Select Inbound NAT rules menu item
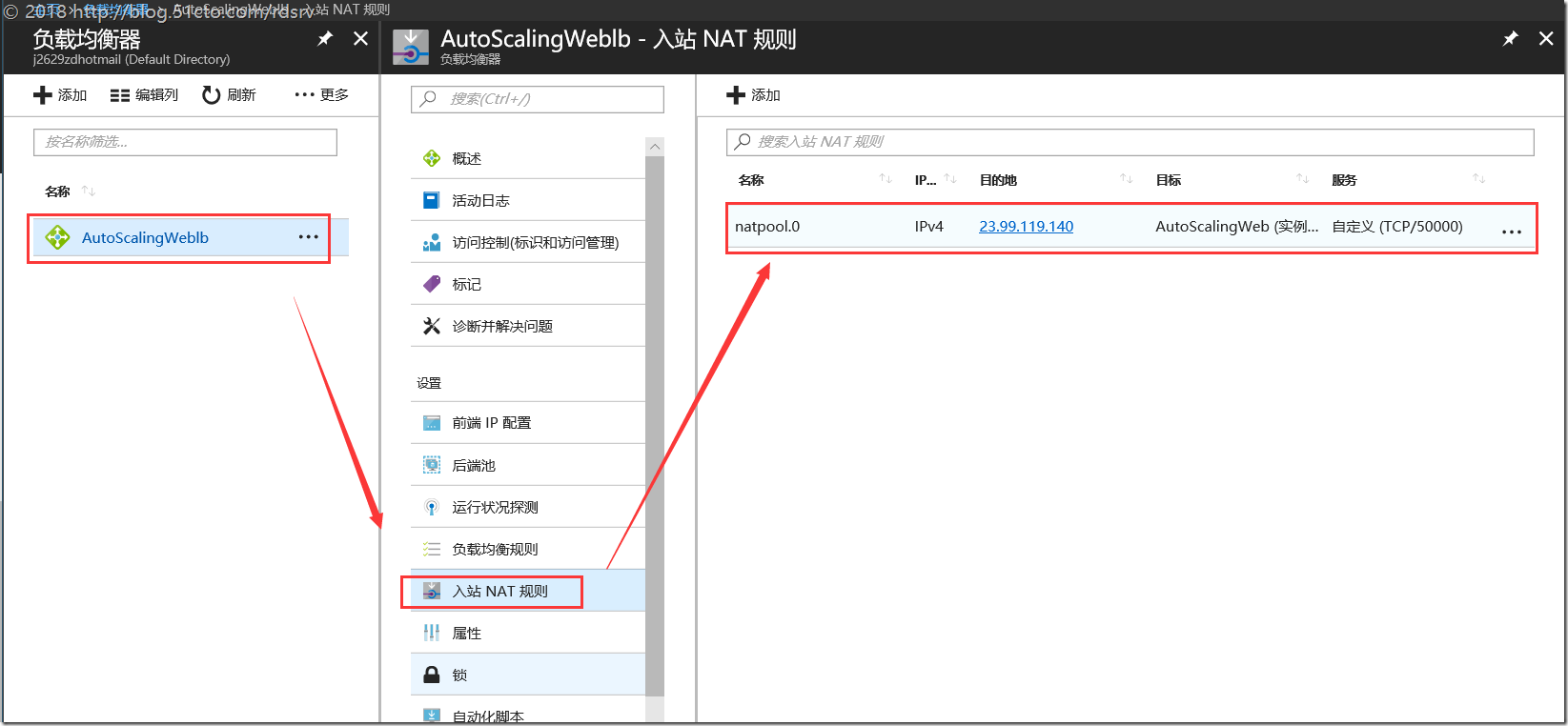This screenshot has height=726, width=1568. 528,591
